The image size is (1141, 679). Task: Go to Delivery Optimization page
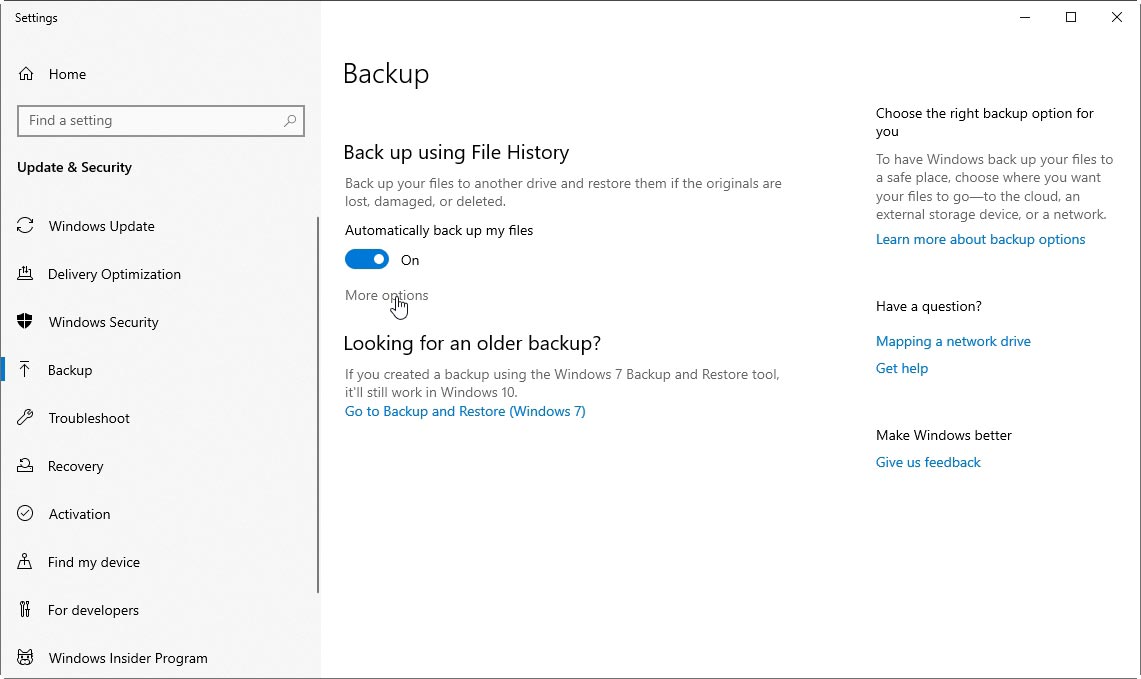pos(114,274)
